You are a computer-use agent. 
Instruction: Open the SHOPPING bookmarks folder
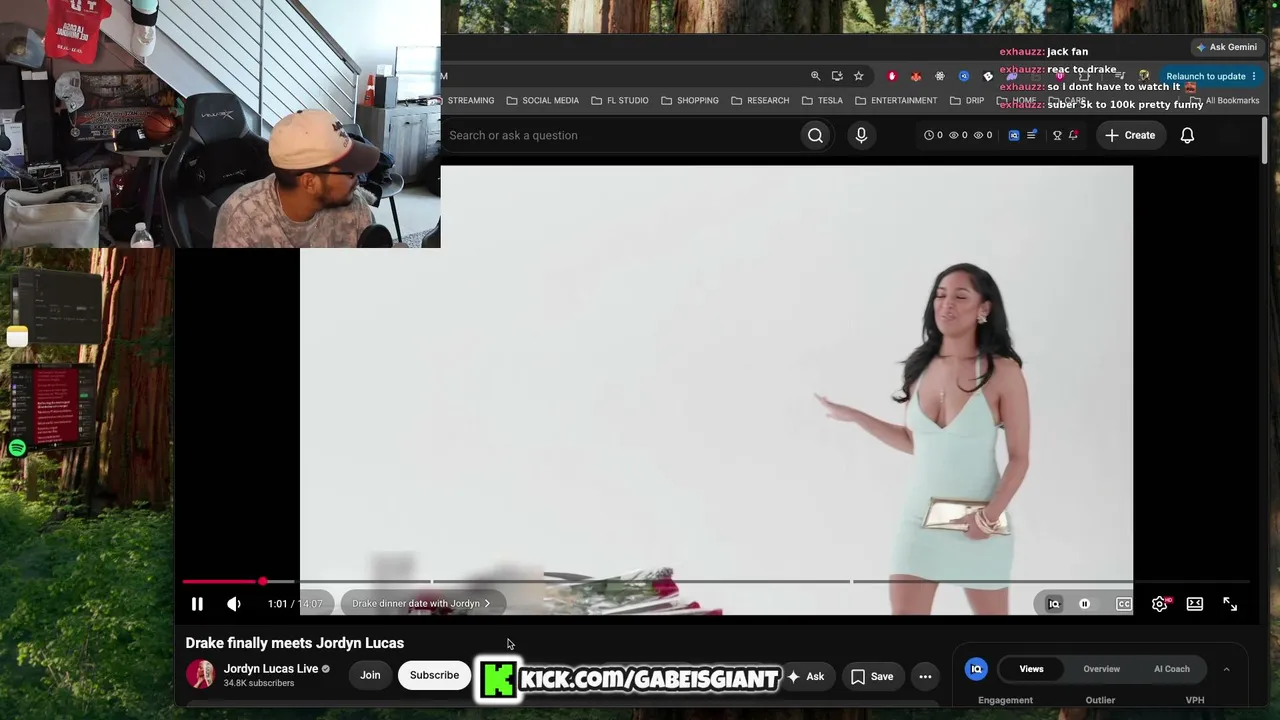[x=689, y=100]
